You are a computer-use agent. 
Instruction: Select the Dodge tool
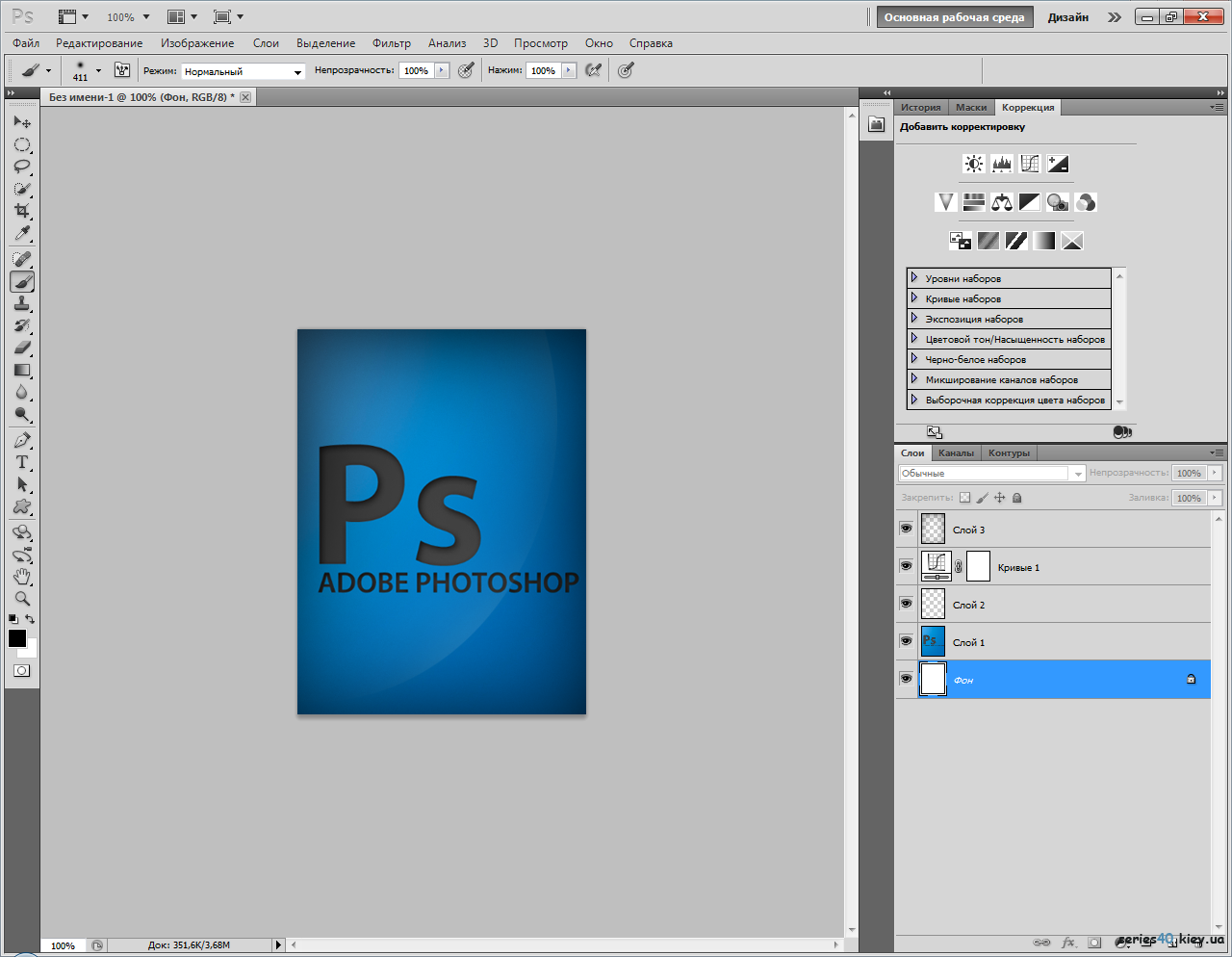click(22, 414)
